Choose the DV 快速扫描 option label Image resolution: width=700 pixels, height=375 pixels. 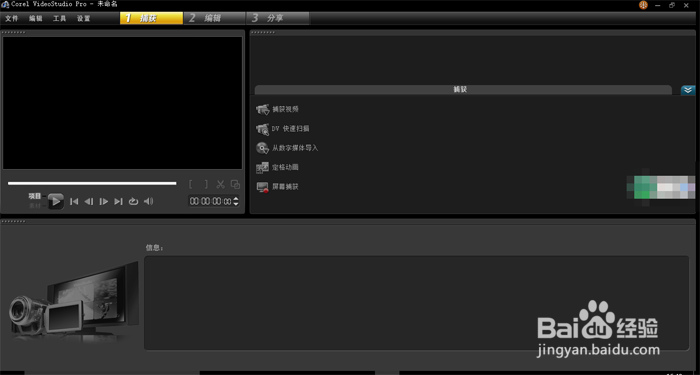pyautogui.click(x=290, y=129)
